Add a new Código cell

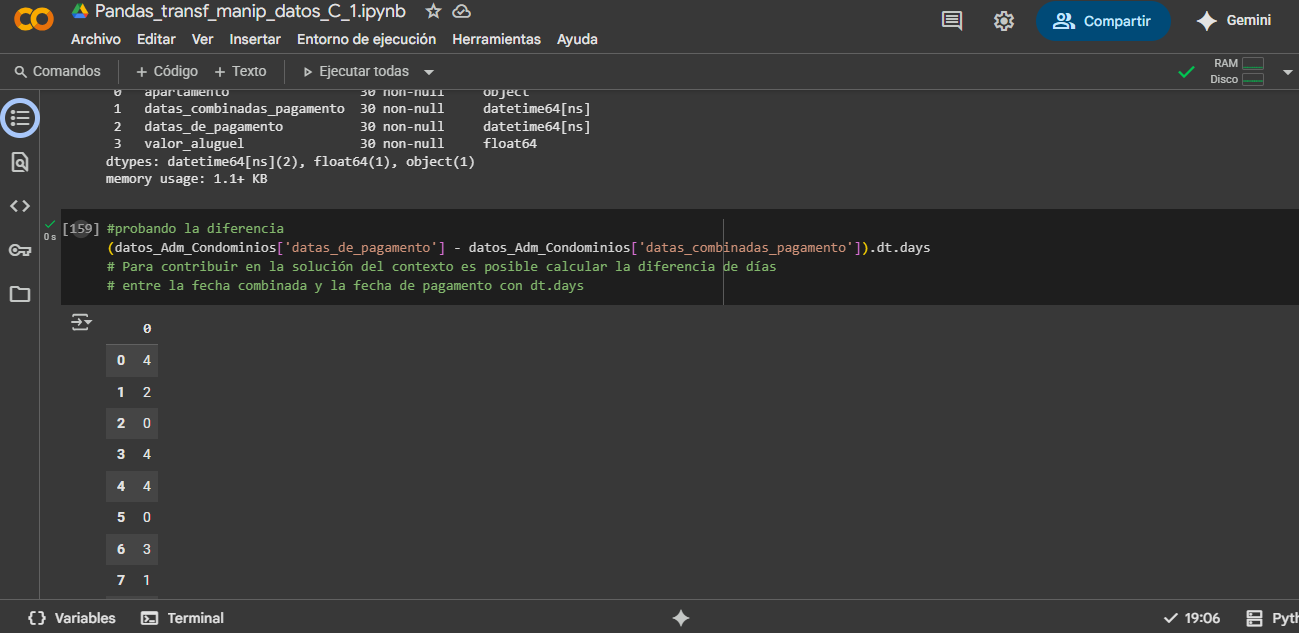click(167, 71)
